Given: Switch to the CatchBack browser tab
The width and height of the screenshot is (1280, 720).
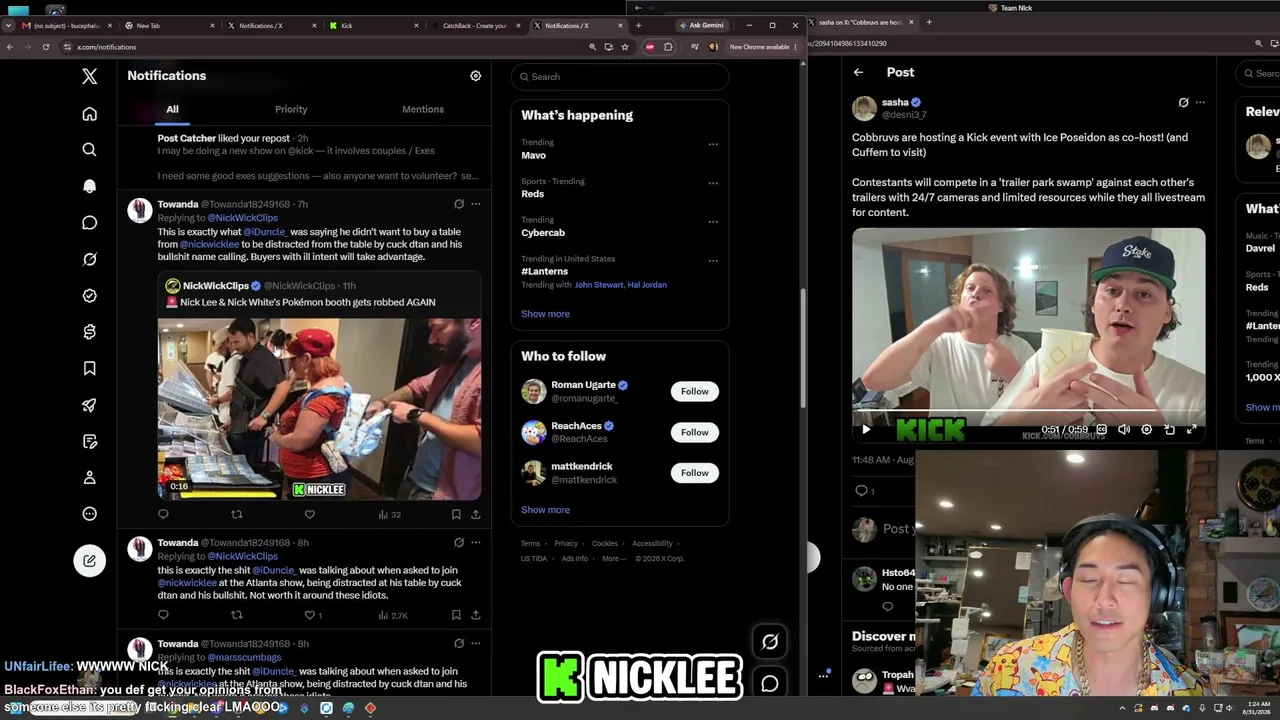Looking at the screenshot, I should click(474, 25).
